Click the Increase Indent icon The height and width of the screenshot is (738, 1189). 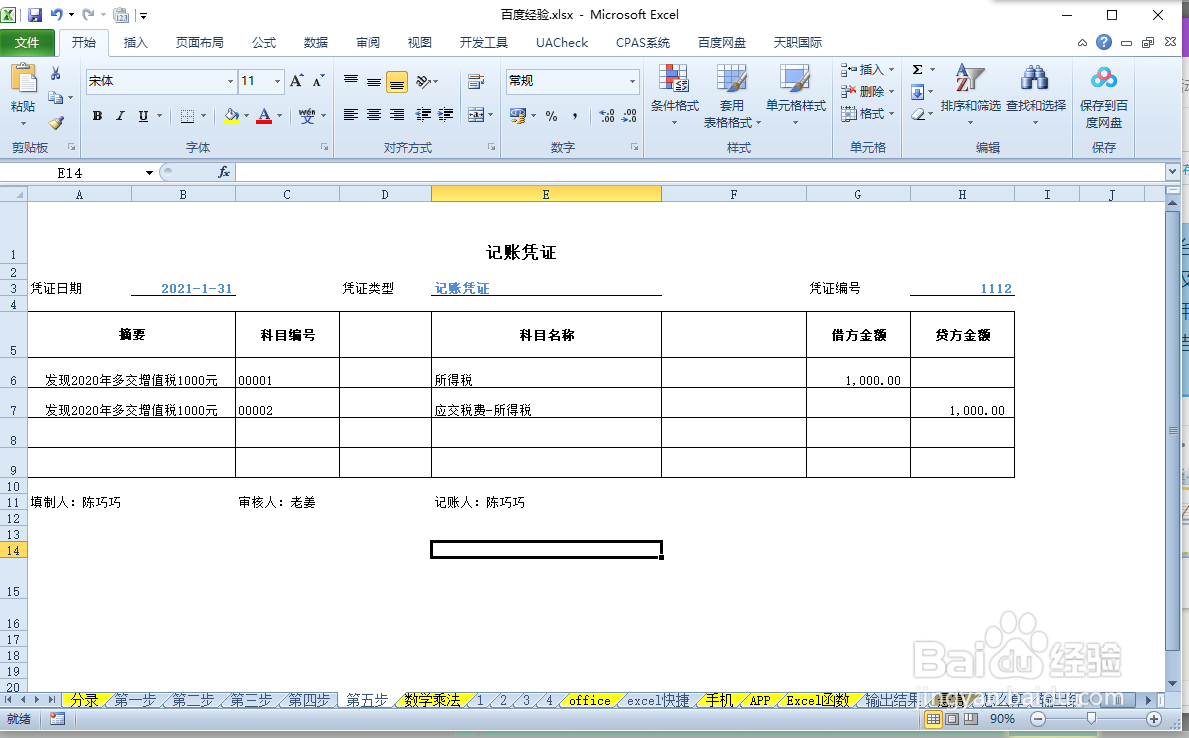pos(446,115)
